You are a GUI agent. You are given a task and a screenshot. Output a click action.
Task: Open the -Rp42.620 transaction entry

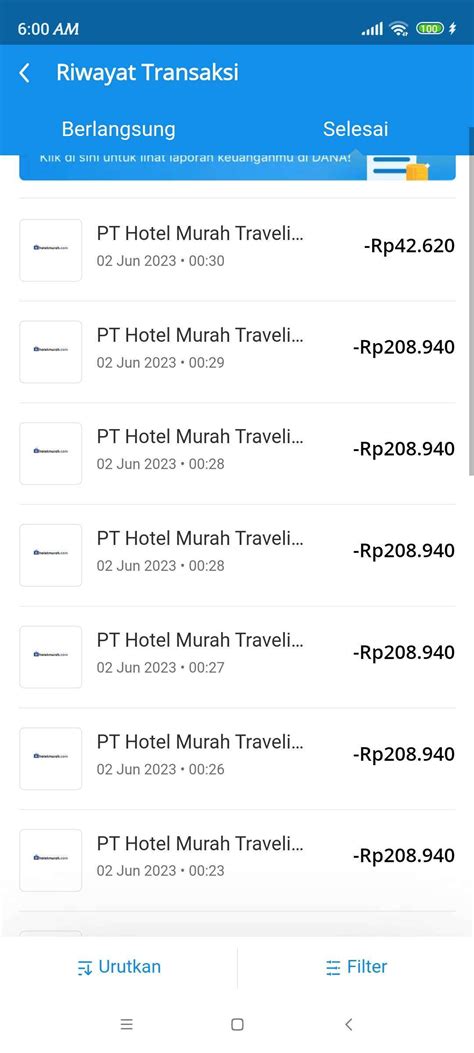point(237,250)
